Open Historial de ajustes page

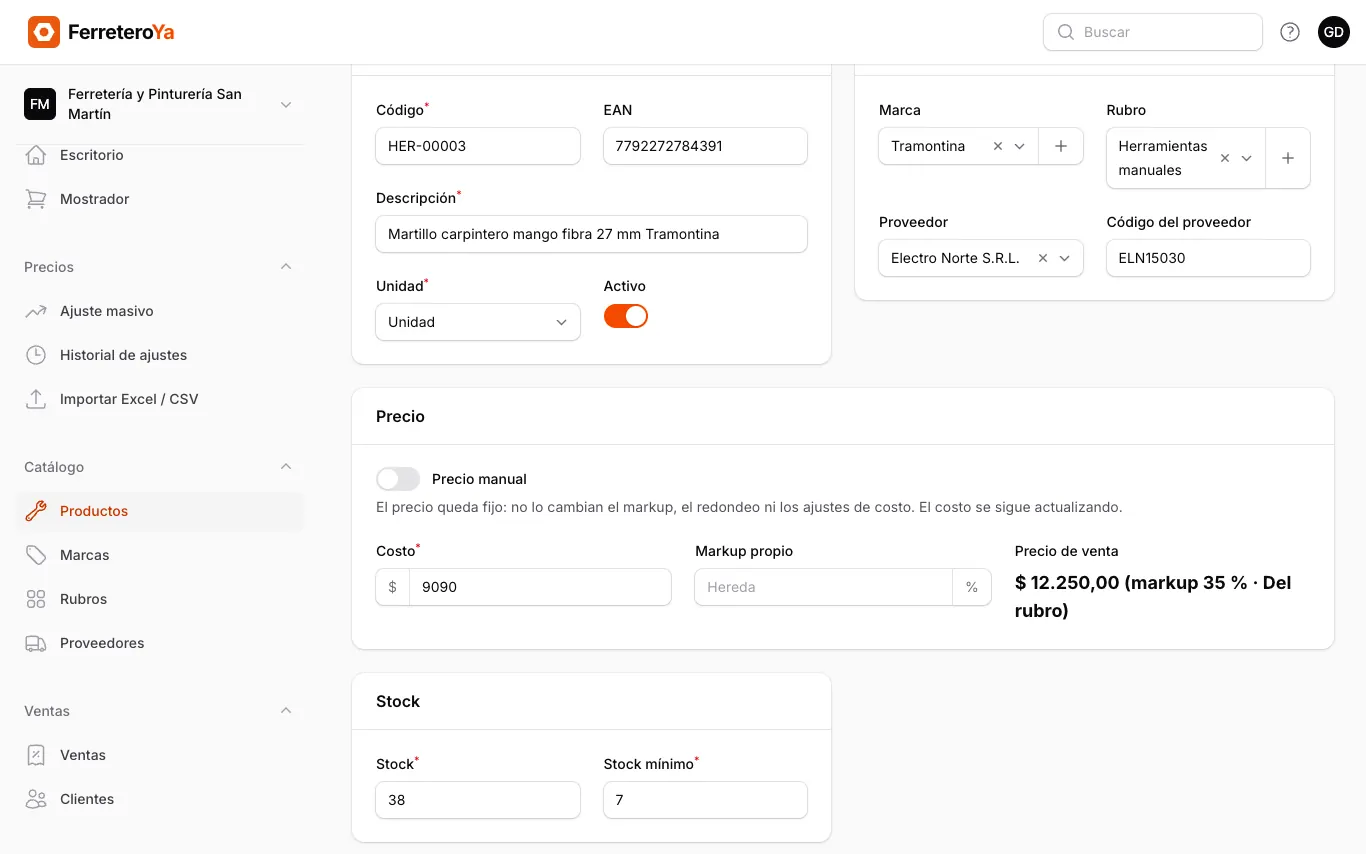pos(160,355)
